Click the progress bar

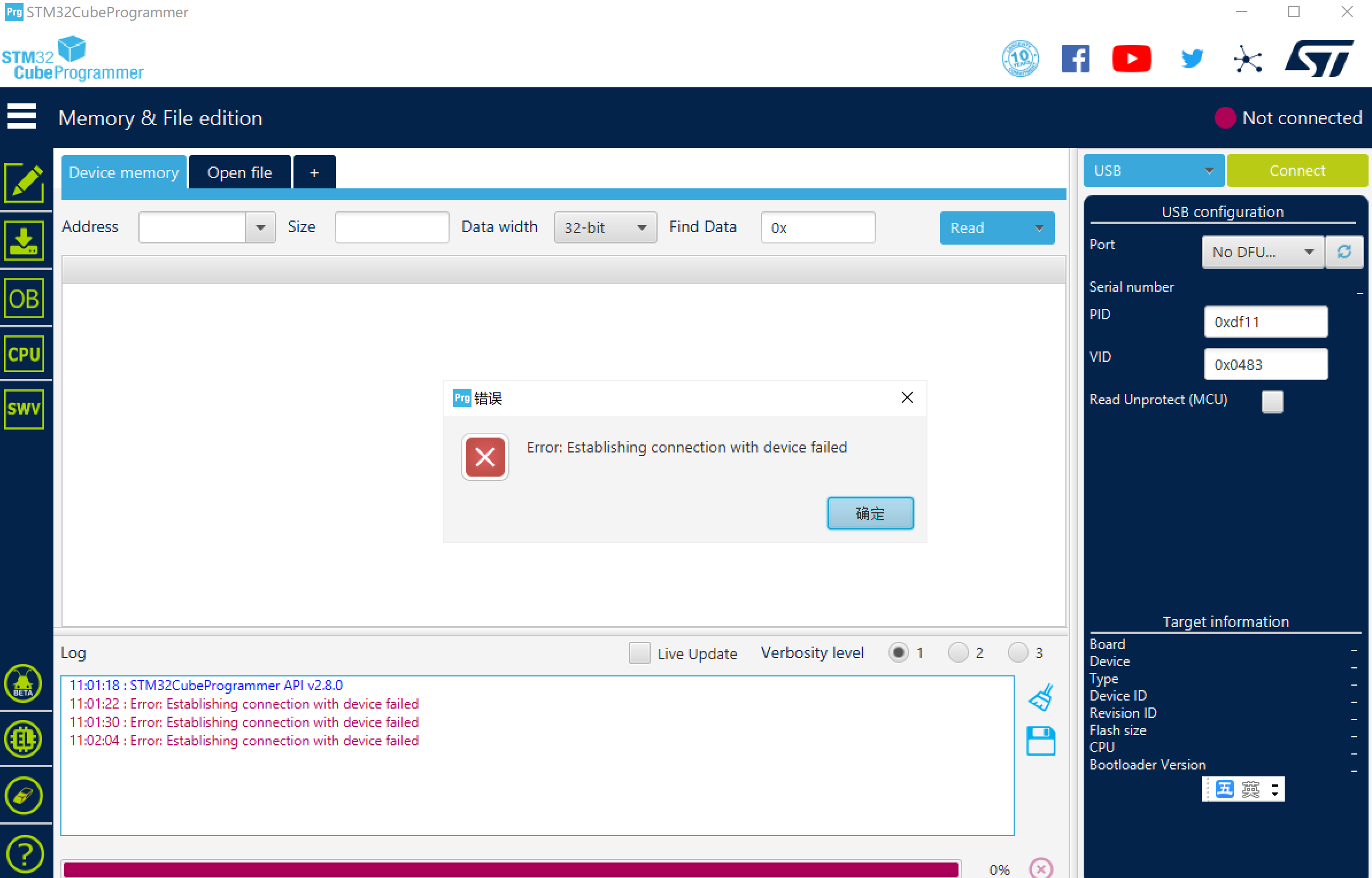[511, 869]
